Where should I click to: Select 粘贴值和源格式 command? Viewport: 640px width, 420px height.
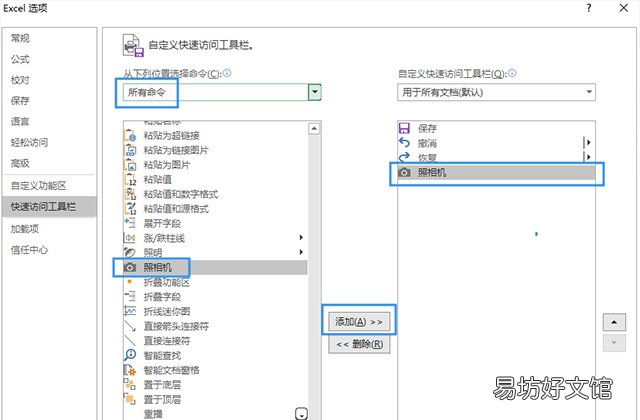(215, 209)
